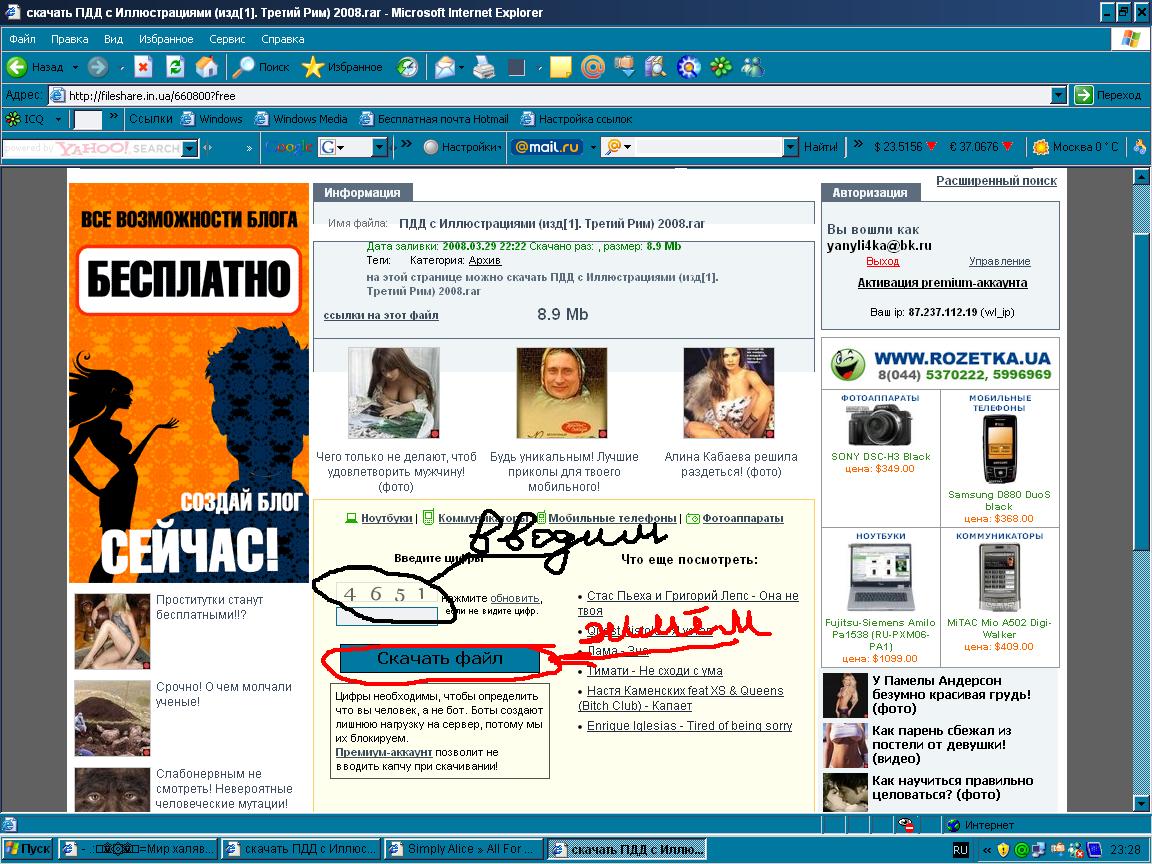Open the Mail envelope toolbar icon
Viewport: 1152px width, 864px height.
pos(444,67)
